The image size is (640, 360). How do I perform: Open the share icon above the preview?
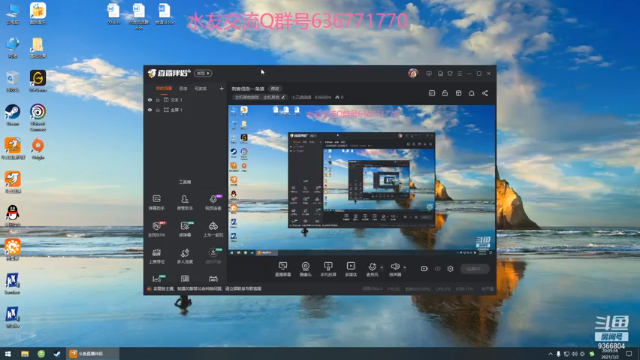485,93
